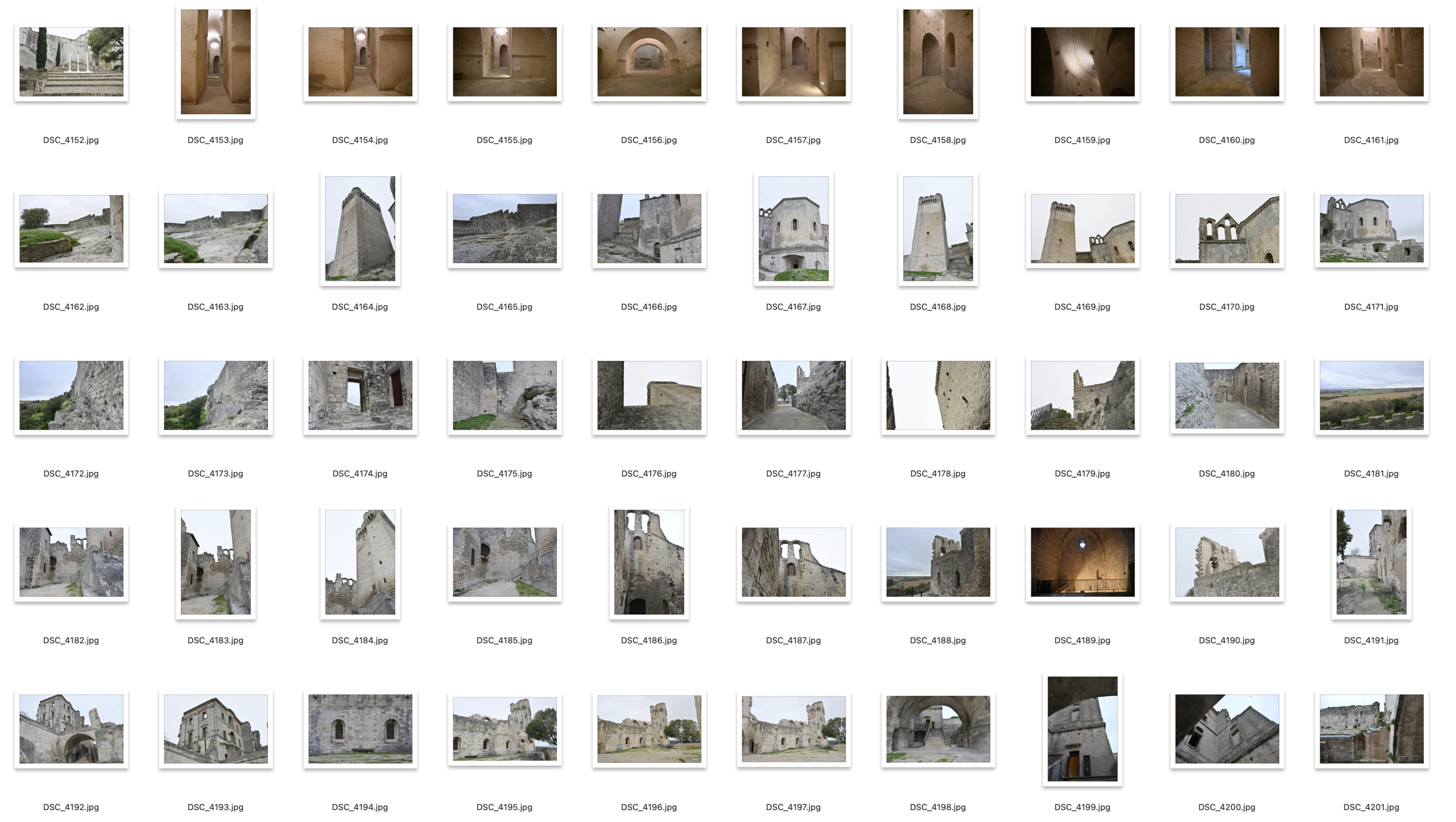Select the DSC_4152.jpg thumbnail
Screen dimensions: 1456x822
point(71,61)
